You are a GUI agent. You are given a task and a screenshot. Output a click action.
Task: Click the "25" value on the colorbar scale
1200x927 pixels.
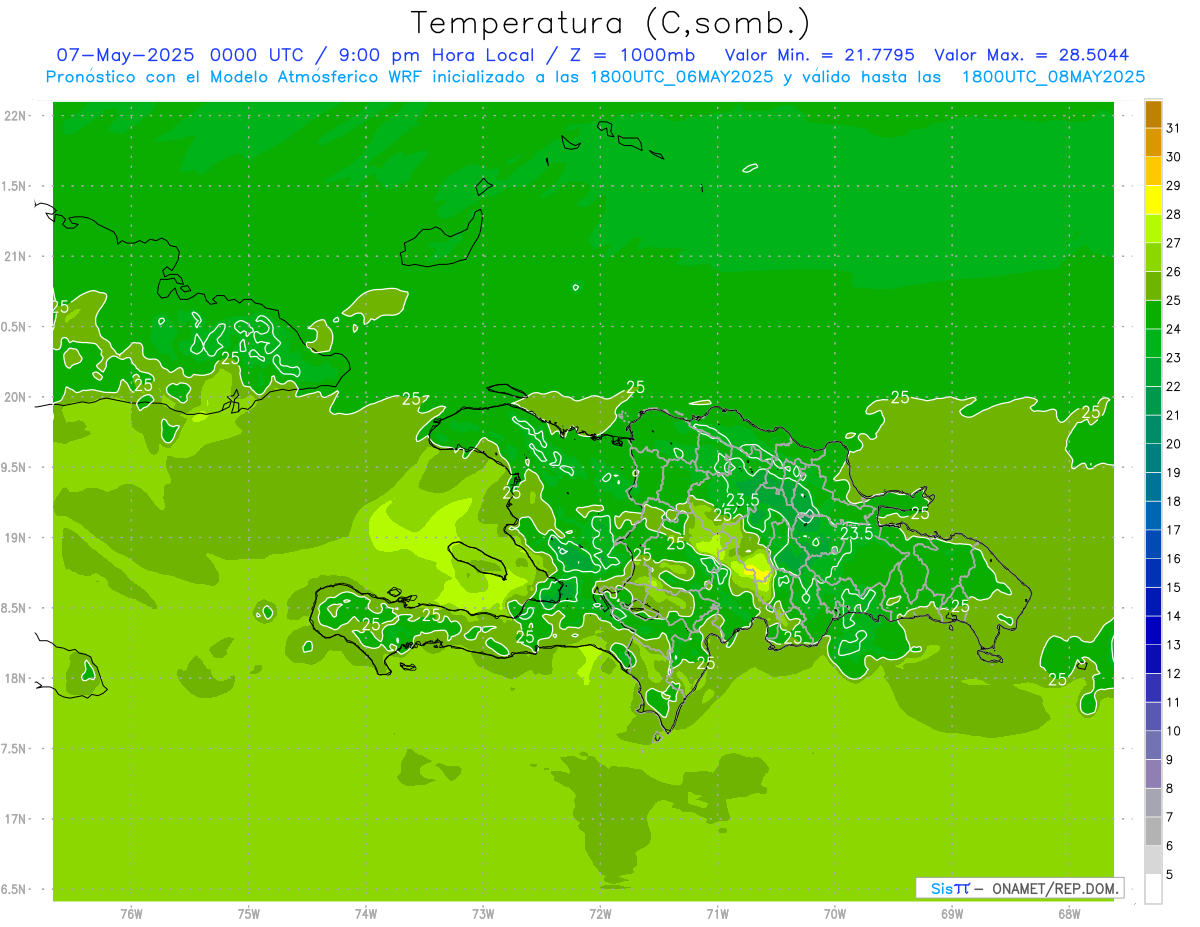coord(1173,300)
